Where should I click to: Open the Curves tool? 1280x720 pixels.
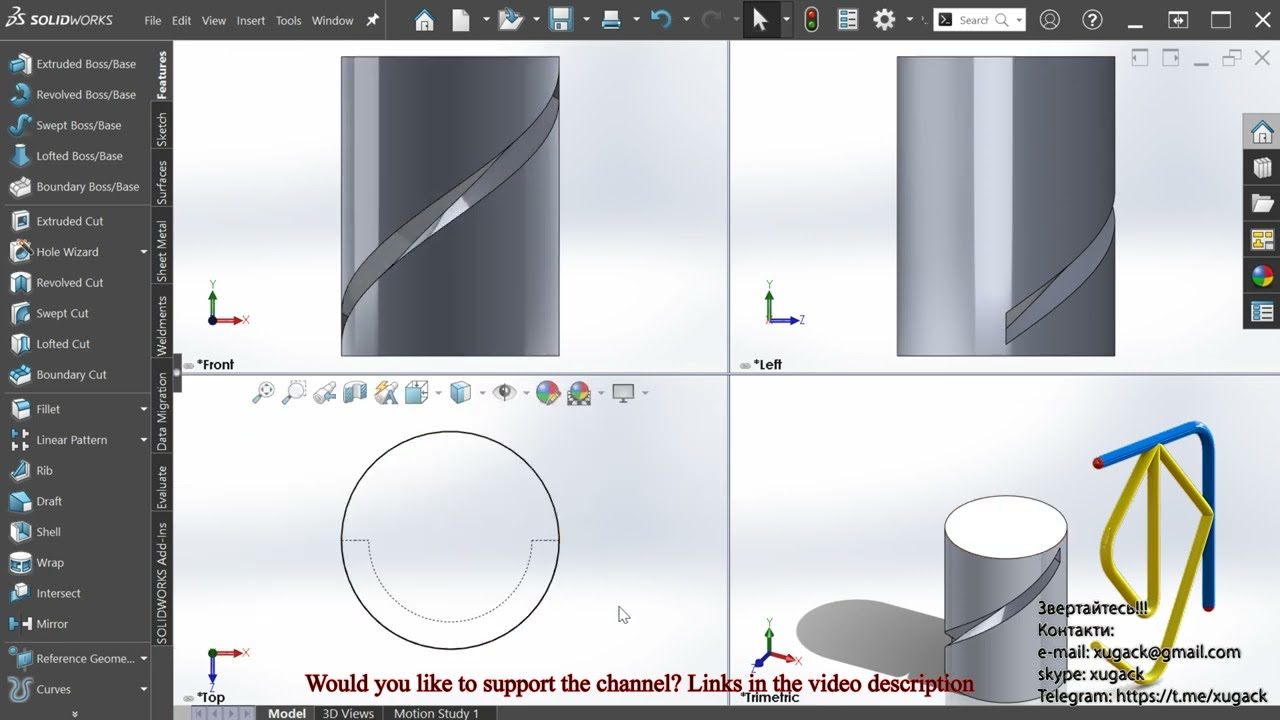point(41,689)
